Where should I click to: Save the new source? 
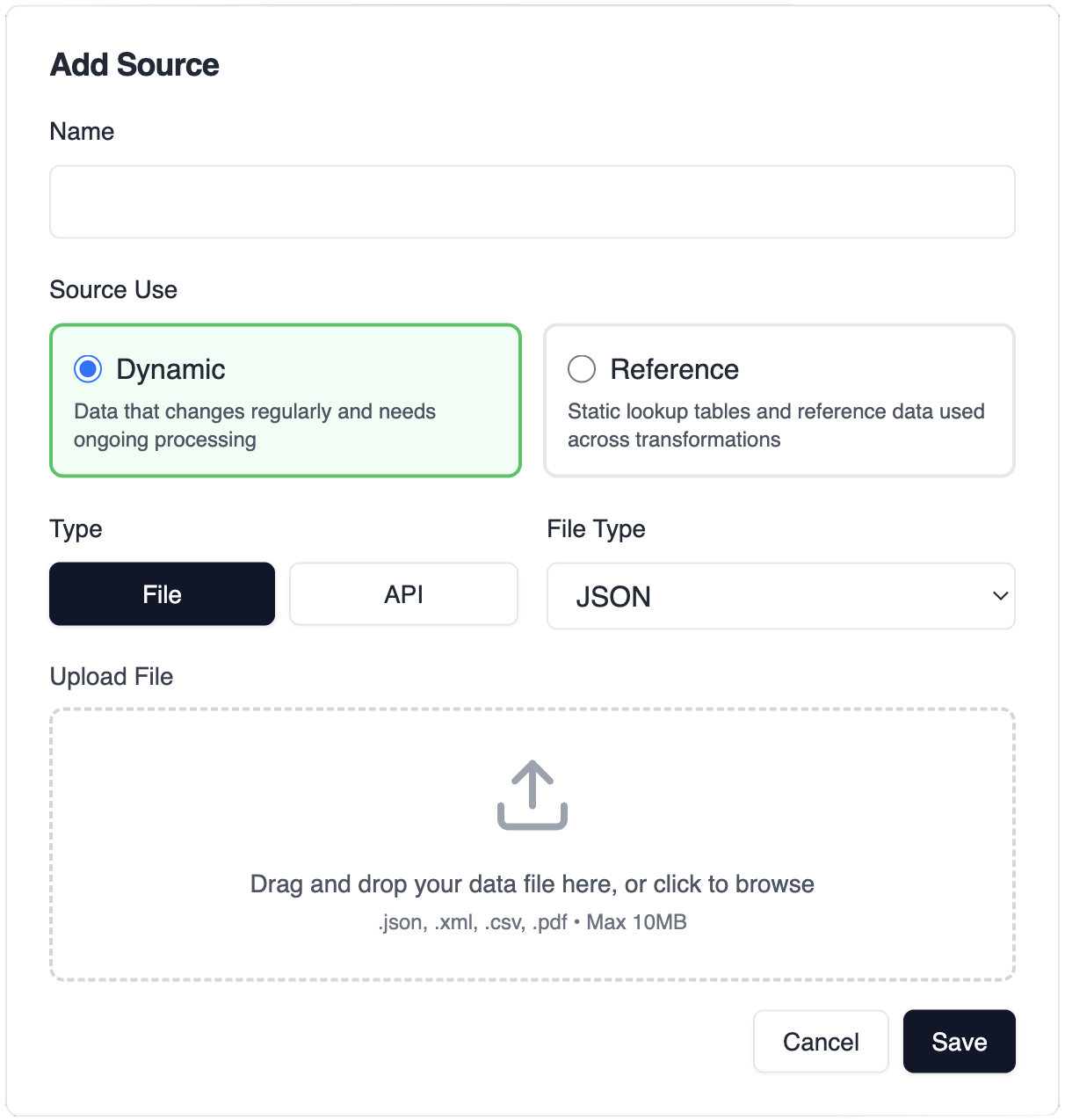click(x=958, y=1041)
